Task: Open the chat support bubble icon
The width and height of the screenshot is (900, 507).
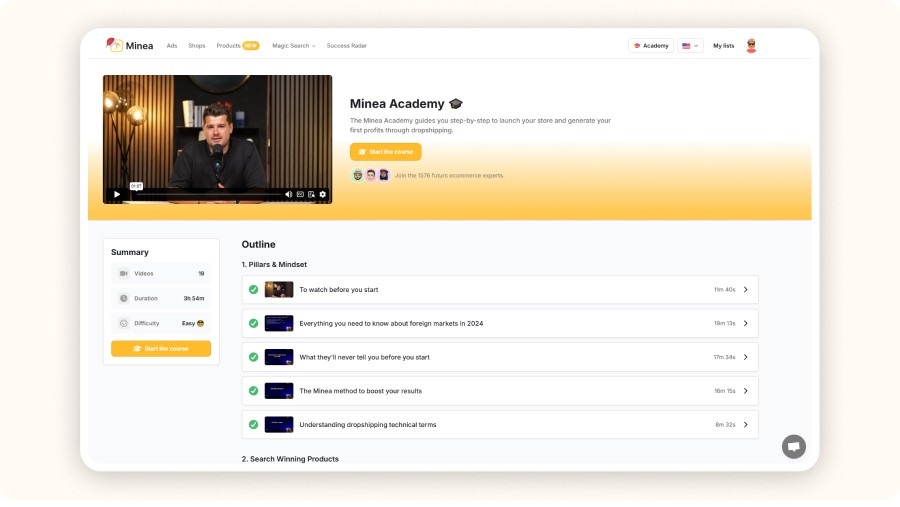Action: pos(794,446)
